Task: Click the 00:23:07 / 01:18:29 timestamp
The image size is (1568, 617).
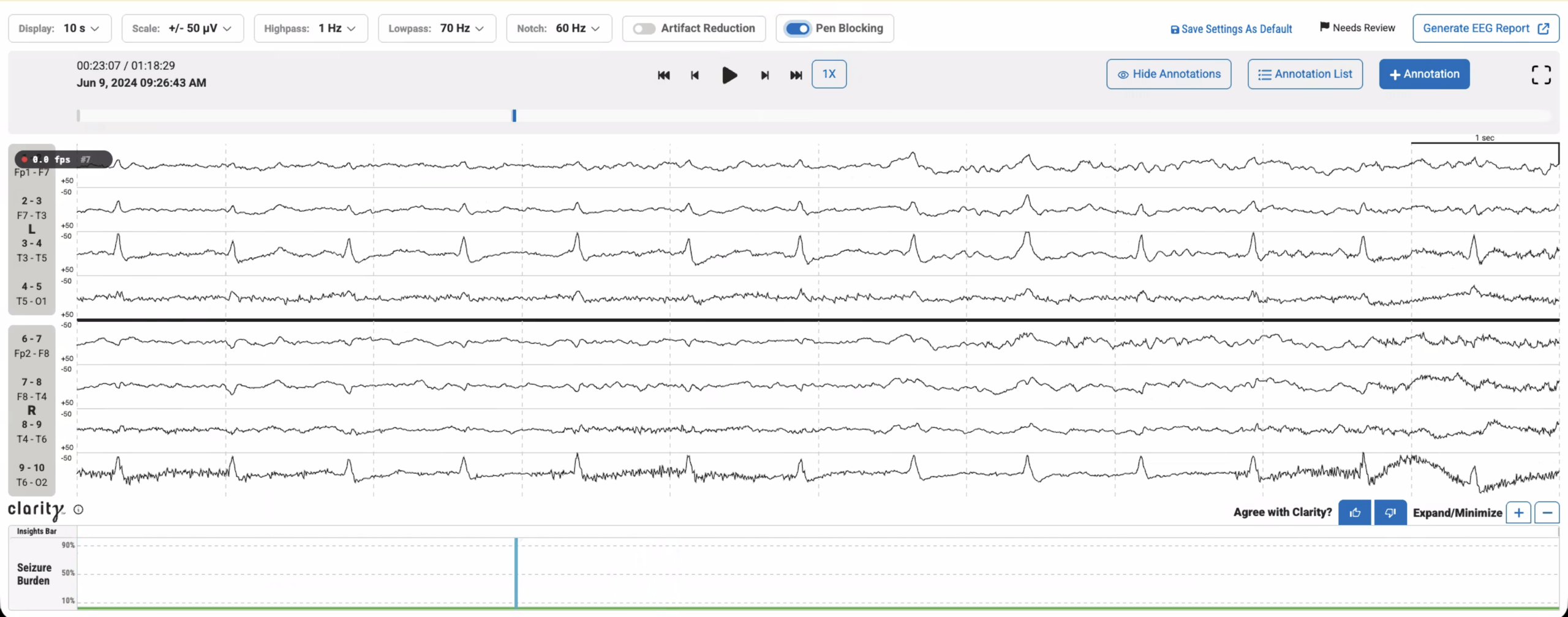Action: (x=126, y=65)
